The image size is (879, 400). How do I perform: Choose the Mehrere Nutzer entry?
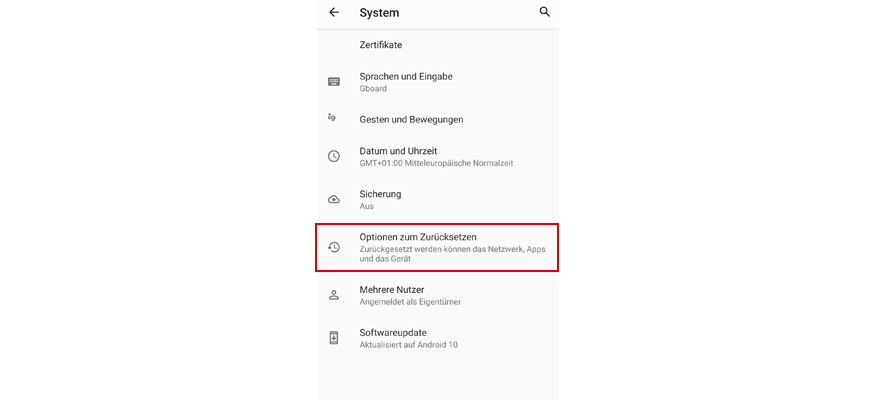coord(392,290)
